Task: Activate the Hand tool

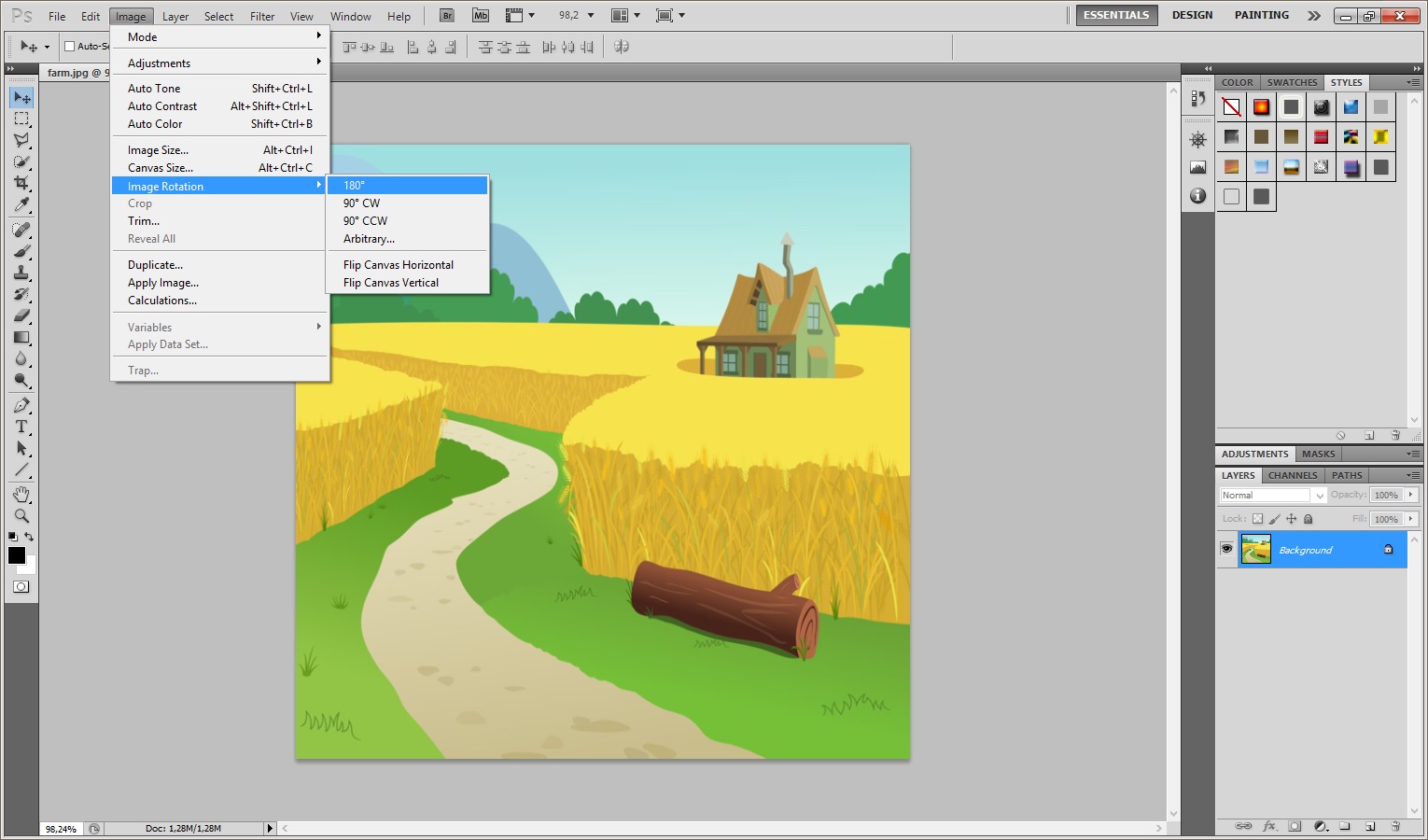Action: click(x=21, y=494)
